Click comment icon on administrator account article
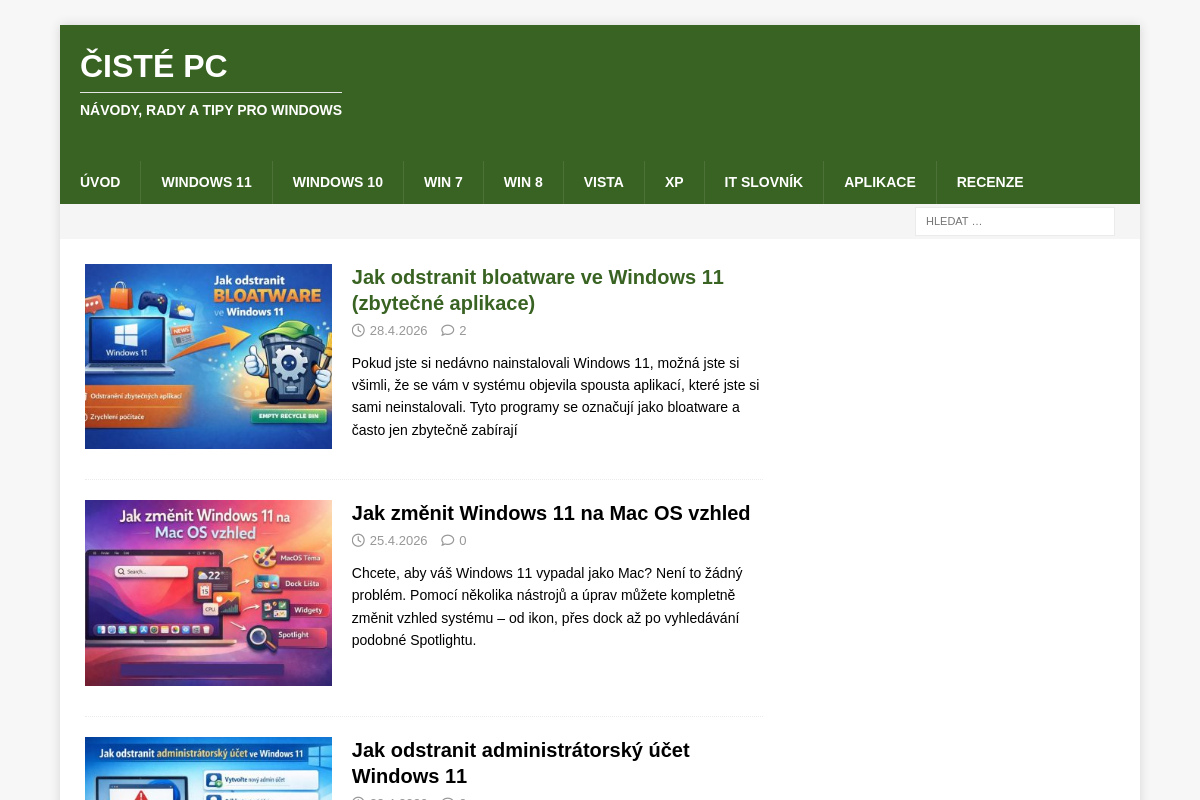Screen dimensions: 1200x800 point(447,798)
